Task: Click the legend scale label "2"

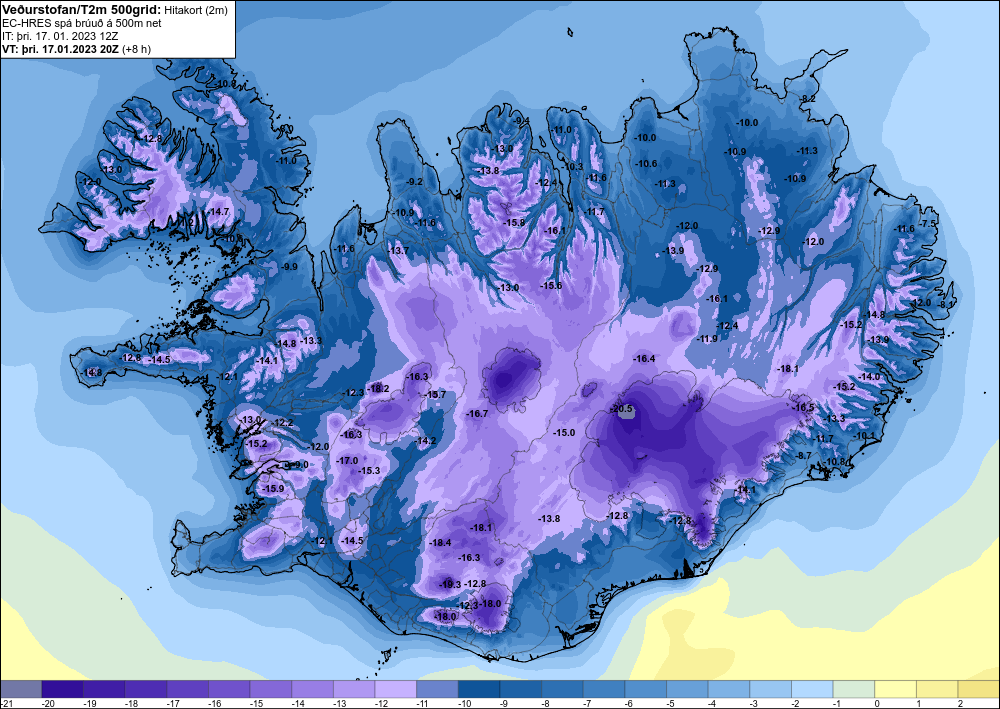Action: [x=960, y=703]
